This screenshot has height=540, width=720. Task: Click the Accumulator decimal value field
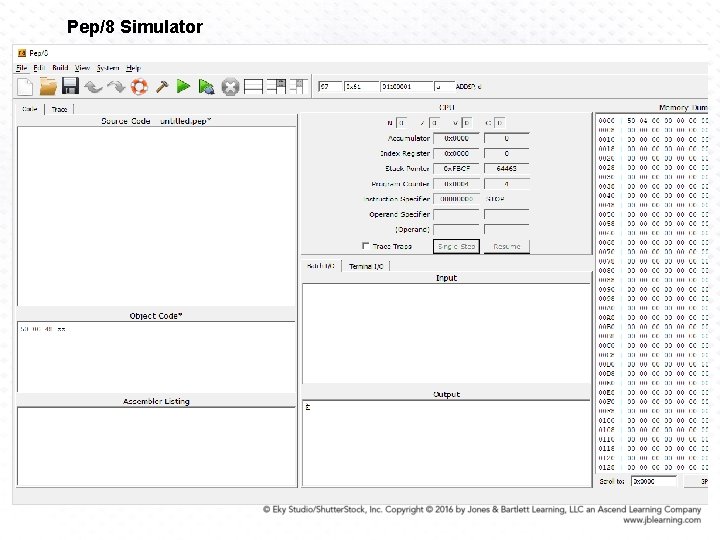tap(506, 138)
